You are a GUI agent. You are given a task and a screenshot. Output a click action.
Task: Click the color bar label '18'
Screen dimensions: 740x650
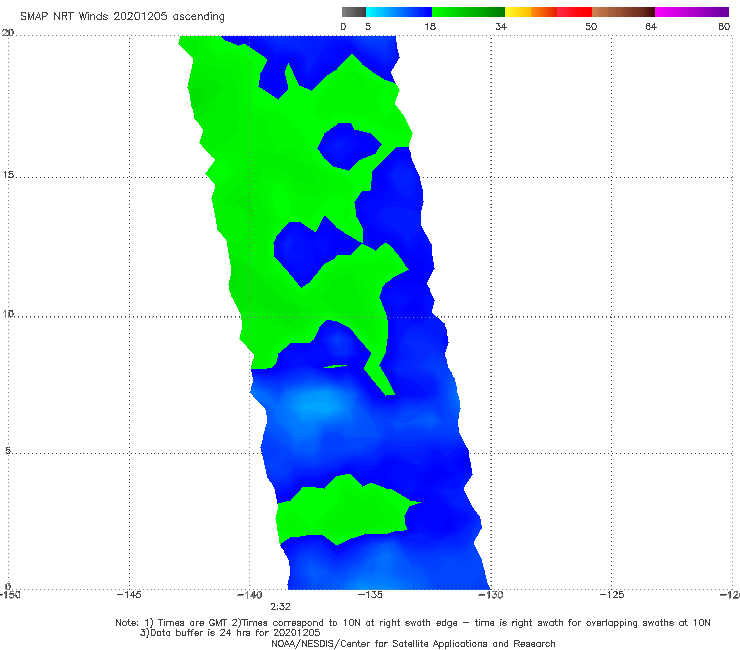(430, 26)
